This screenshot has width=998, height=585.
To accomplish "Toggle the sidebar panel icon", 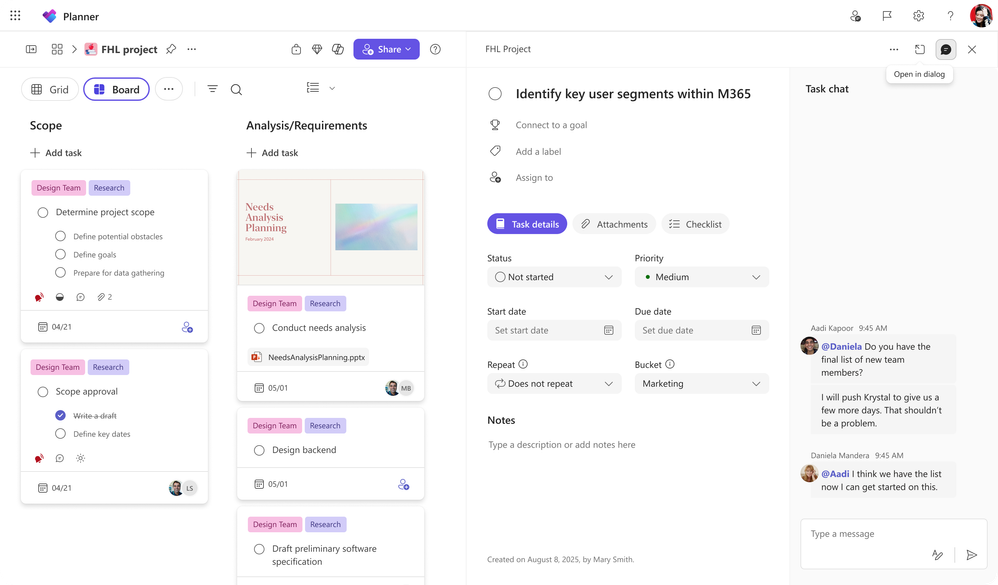I will pos(31,49).
